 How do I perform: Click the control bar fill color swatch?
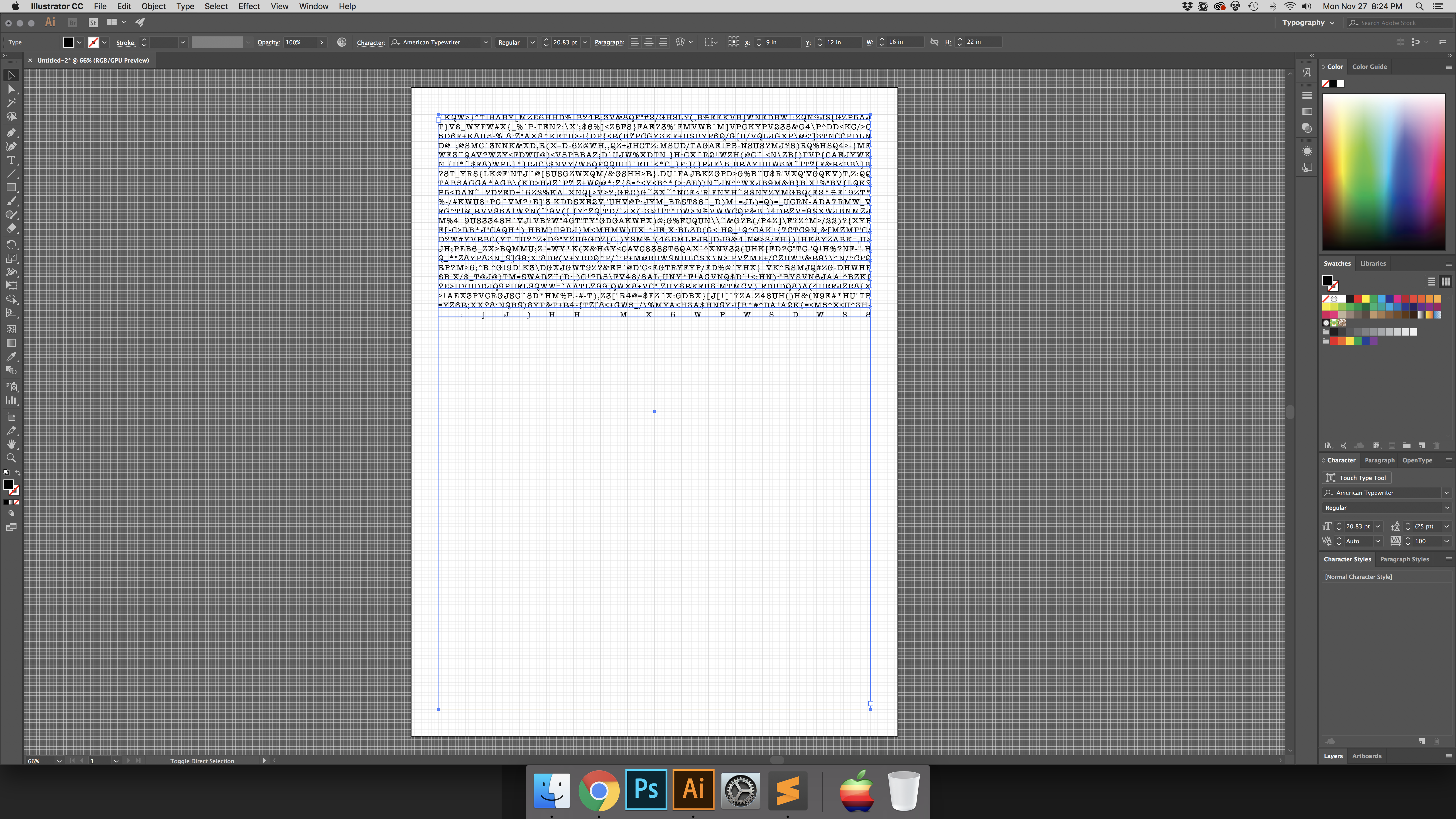[x=68, y=42]
